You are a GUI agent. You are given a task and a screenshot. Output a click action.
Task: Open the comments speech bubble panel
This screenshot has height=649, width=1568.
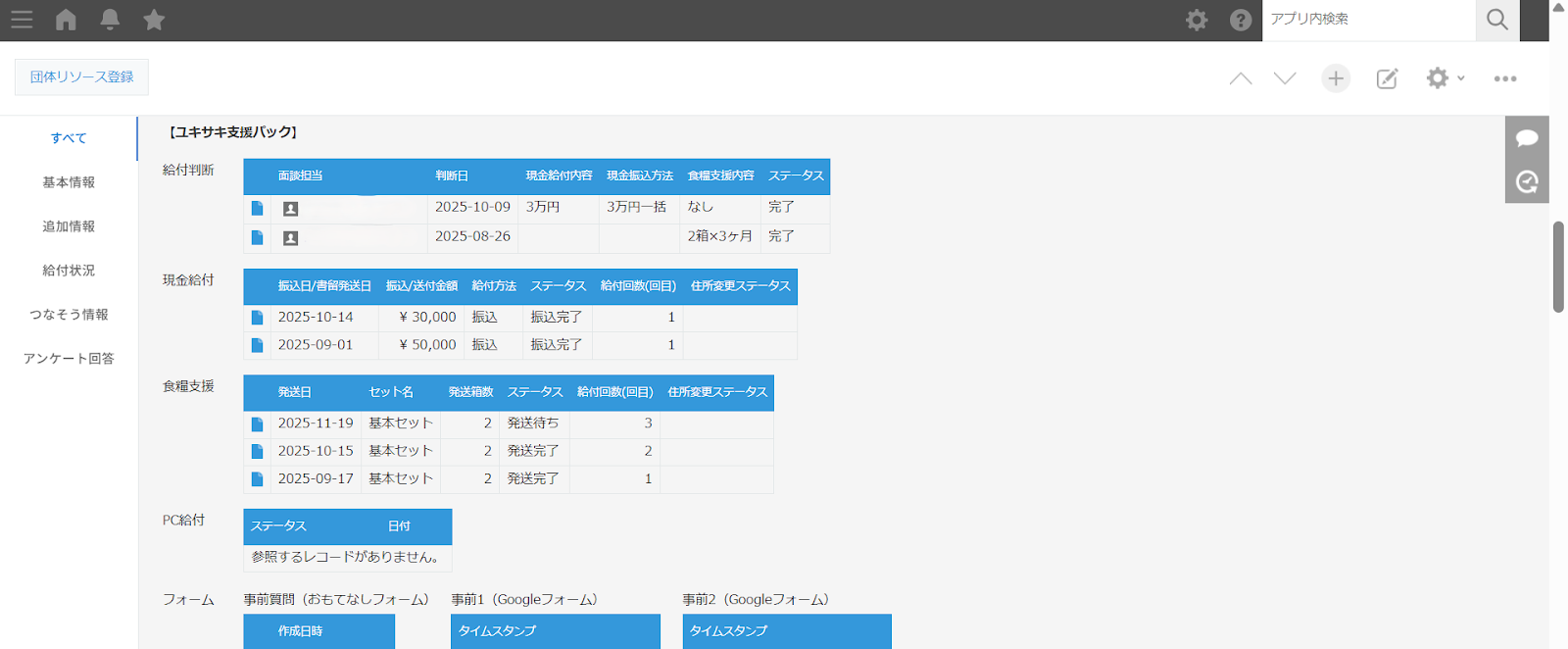coord(1527,138)
